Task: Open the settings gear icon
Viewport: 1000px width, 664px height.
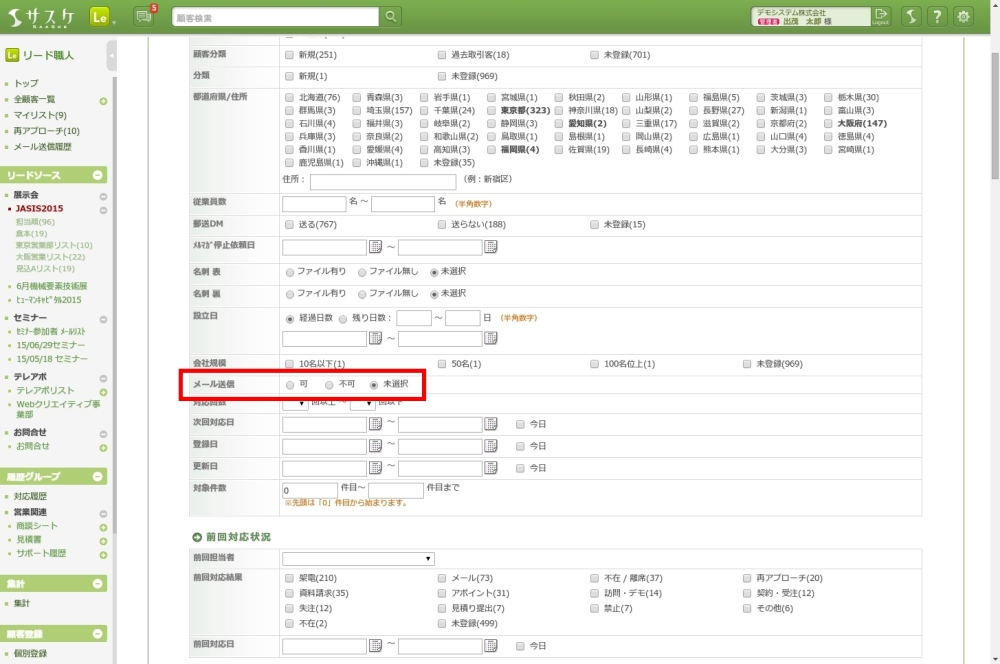Action: point(963,16)
